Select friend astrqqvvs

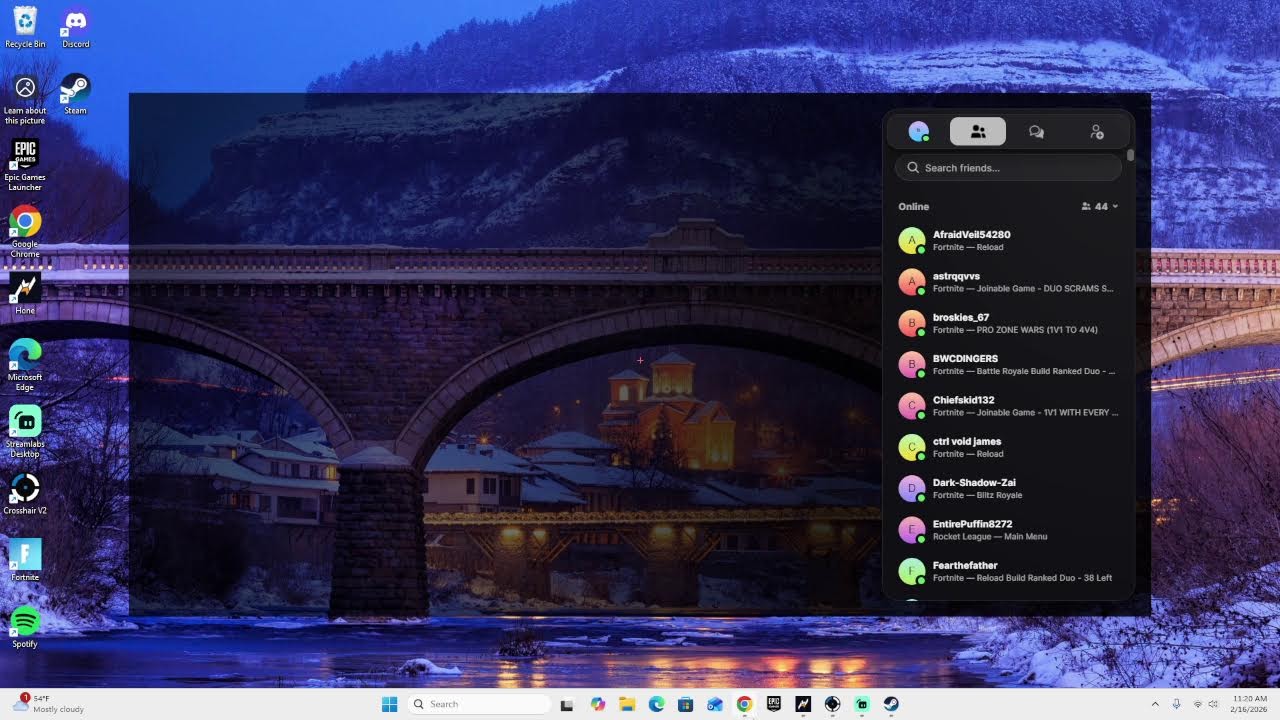click(x=1008, y=282)
